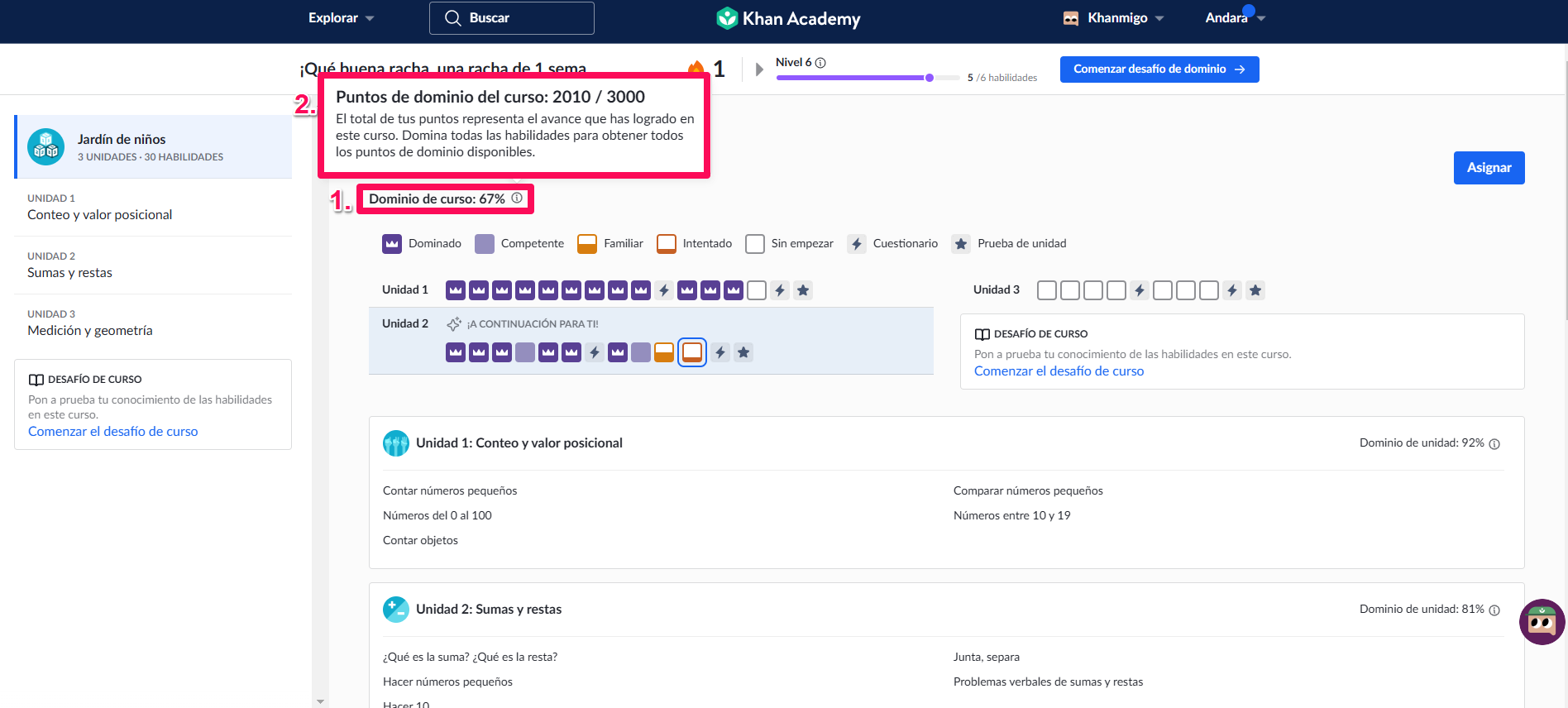This screenshot has height=708, width=1568.
Task: Open Hacer números pequeños lesson
Action: click(x=447, y=682)
